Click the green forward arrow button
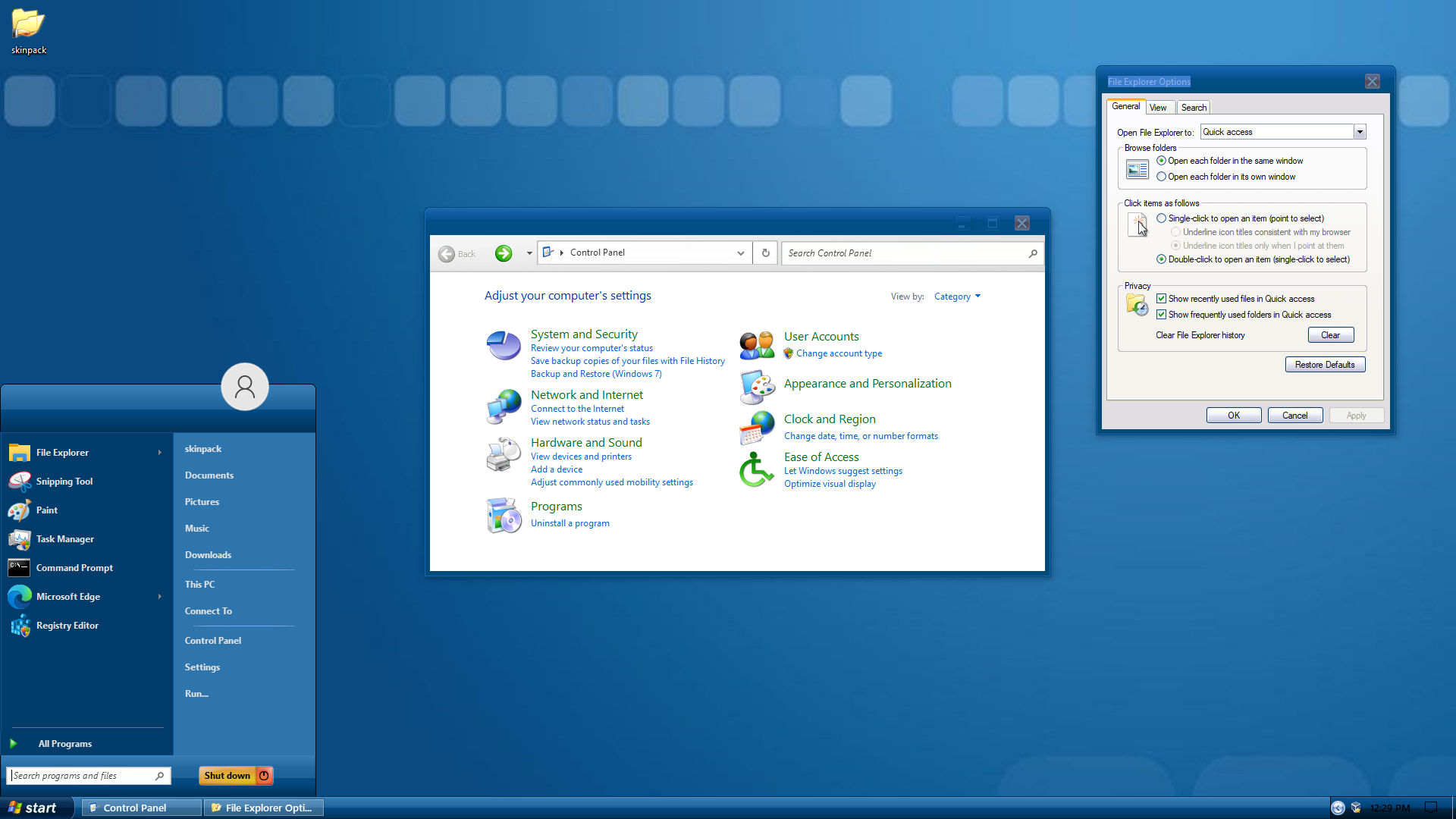The image size is (1456, 819). pos(504,253)
